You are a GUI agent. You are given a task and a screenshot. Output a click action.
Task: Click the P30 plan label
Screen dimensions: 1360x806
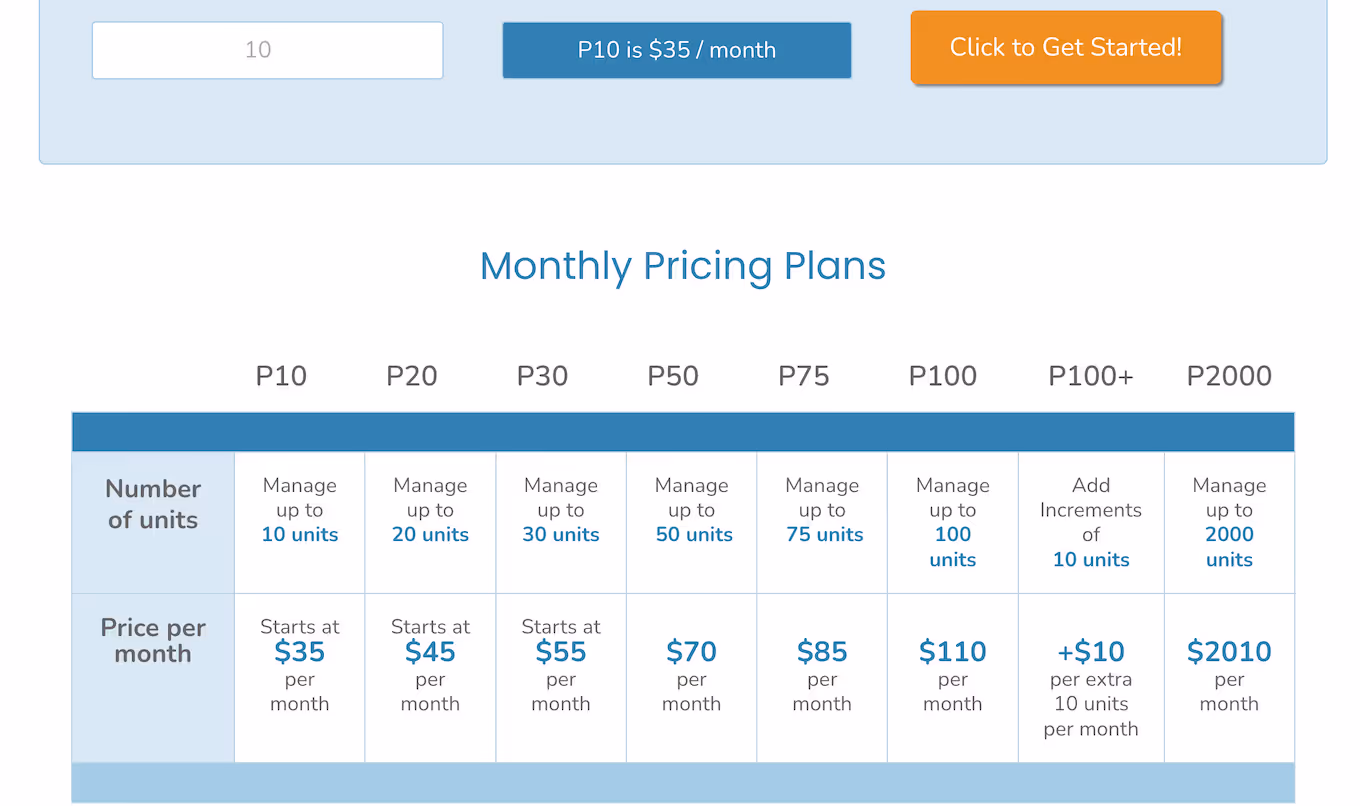coord(542,375)
